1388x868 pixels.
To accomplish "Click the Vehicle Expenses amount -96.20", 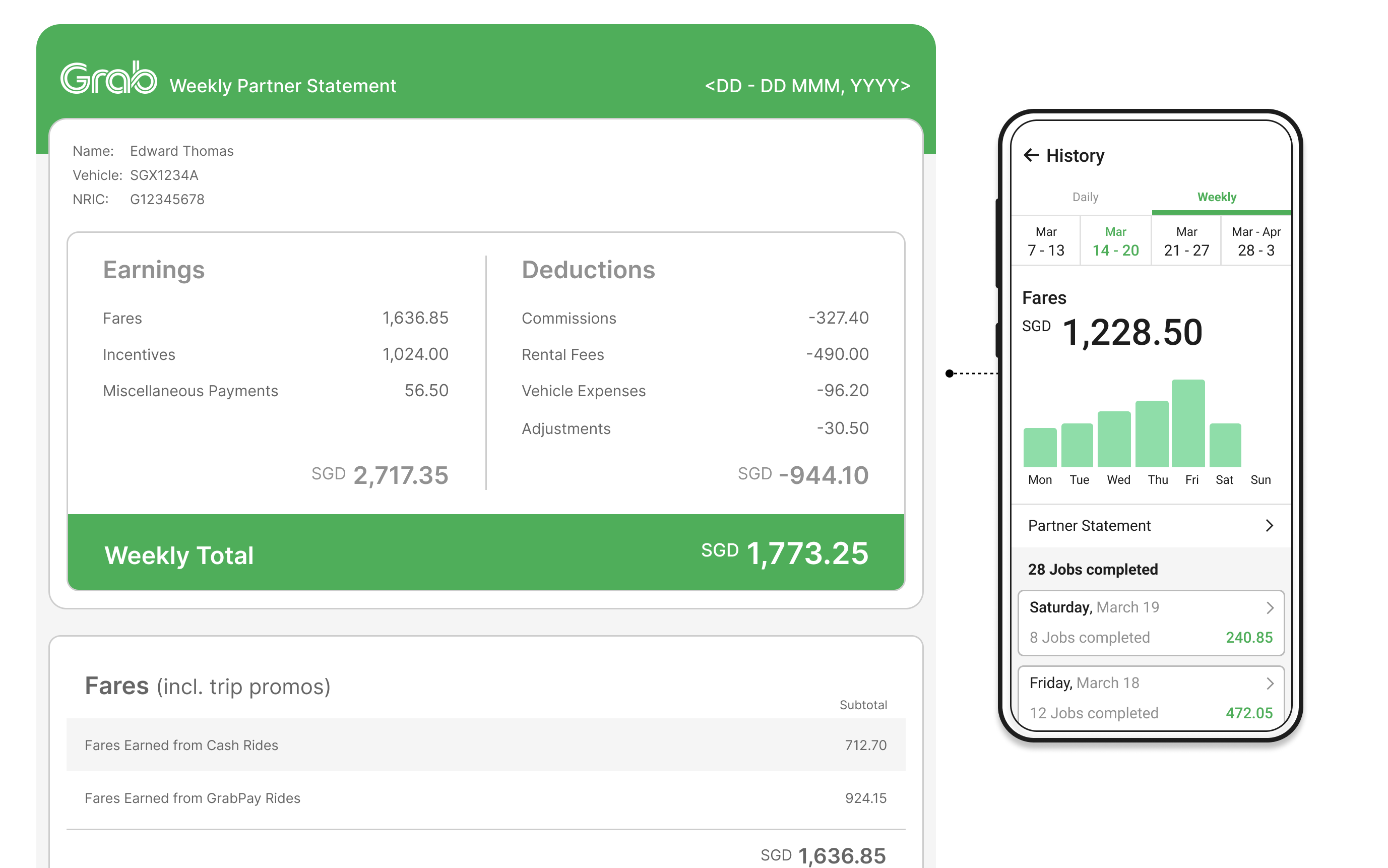I will click(x=843, y=390).
